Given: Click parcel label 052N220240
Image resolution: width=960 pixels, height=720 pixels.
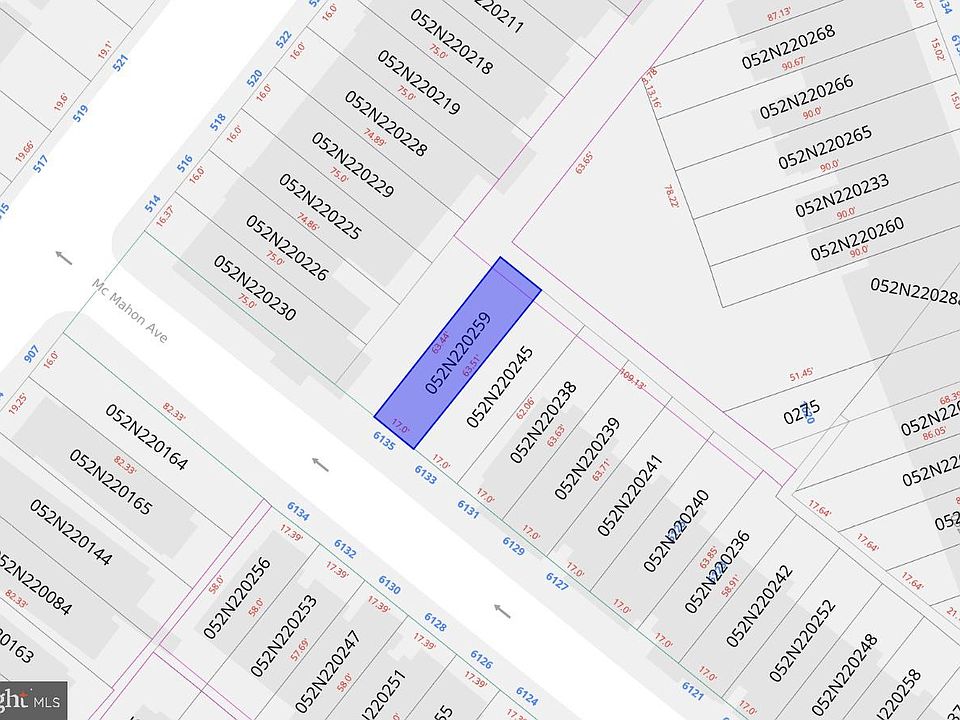Looking at the screenshot, I should click(x=677, y=531).
